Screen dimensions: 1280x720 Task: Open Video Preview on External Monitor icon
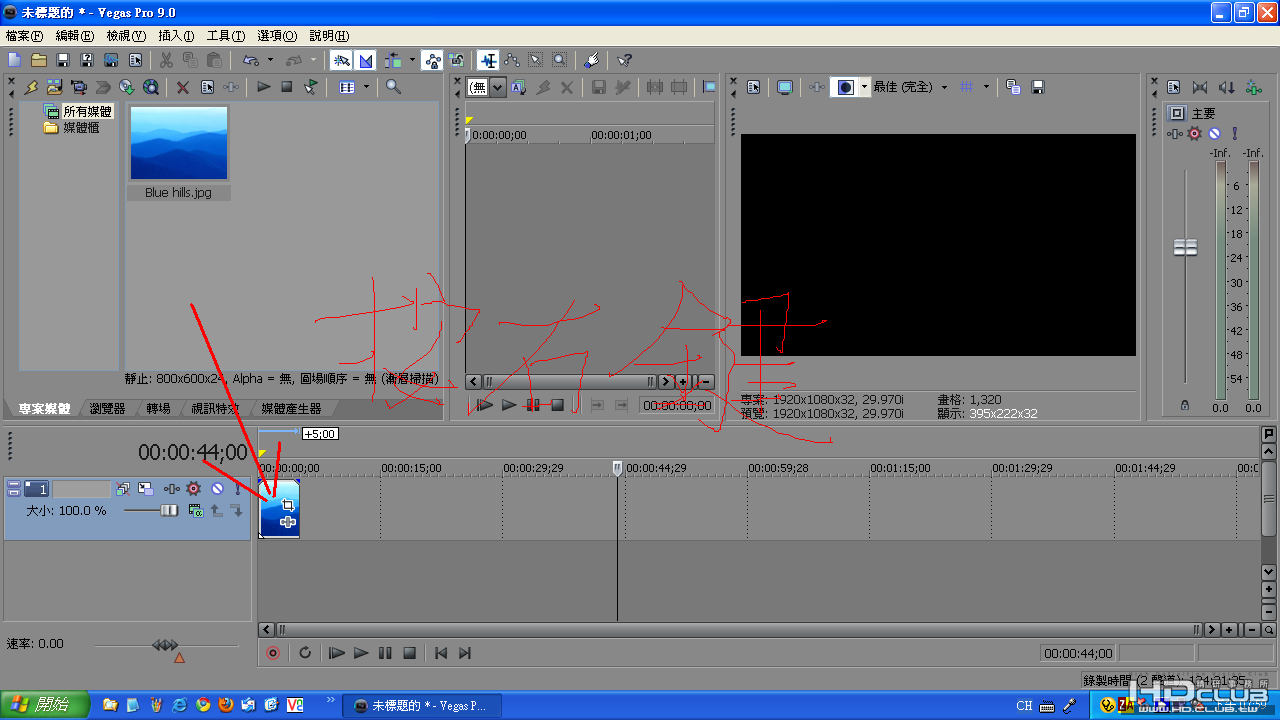pyautogui.click(x=785, y=87)
